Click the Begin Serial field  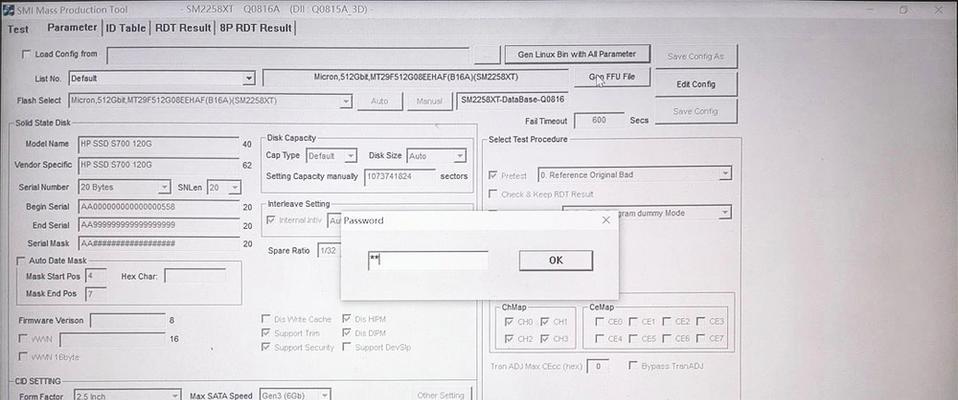click(159, 207)
